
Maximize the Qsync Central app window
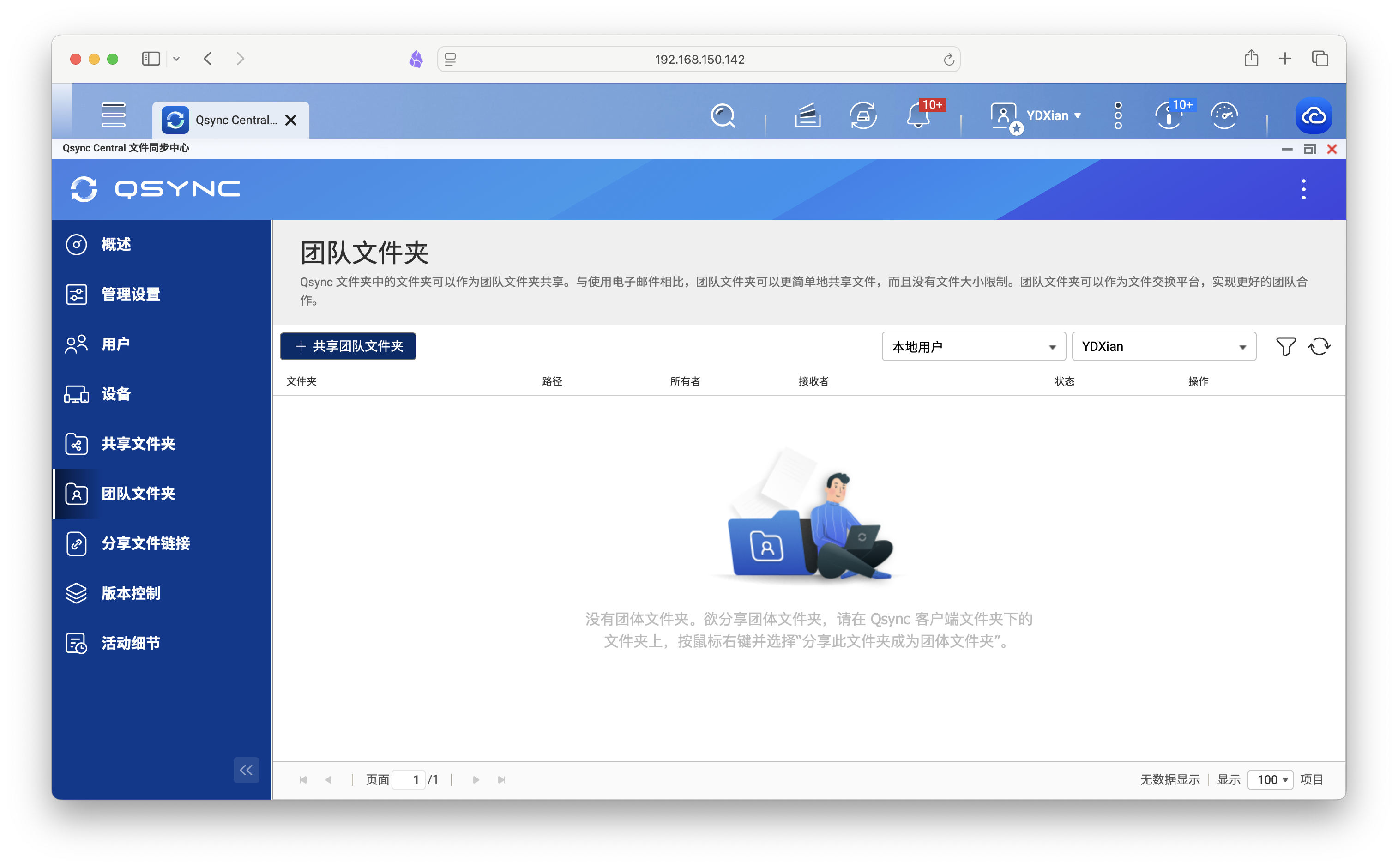[x=1309, y=149]
